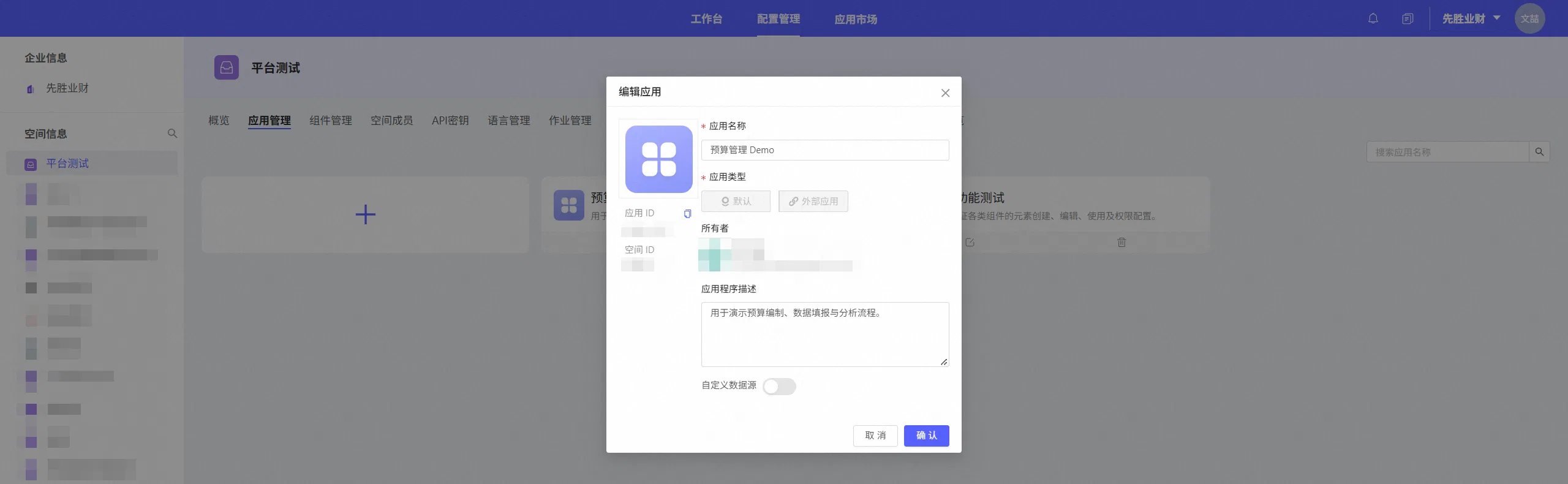Switch to the 语言管理 tab

click(509, 120)
